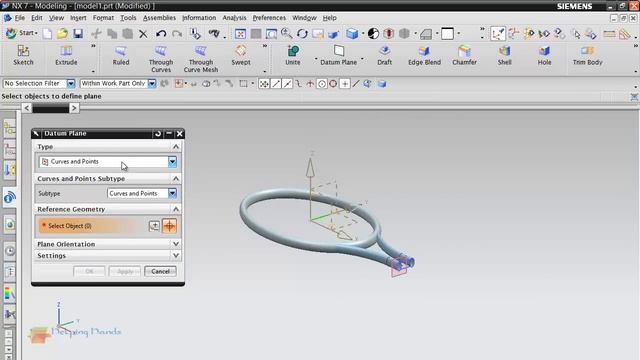Click the Apply button in dialog
640x360 pixels.
[x=125, y=271]
